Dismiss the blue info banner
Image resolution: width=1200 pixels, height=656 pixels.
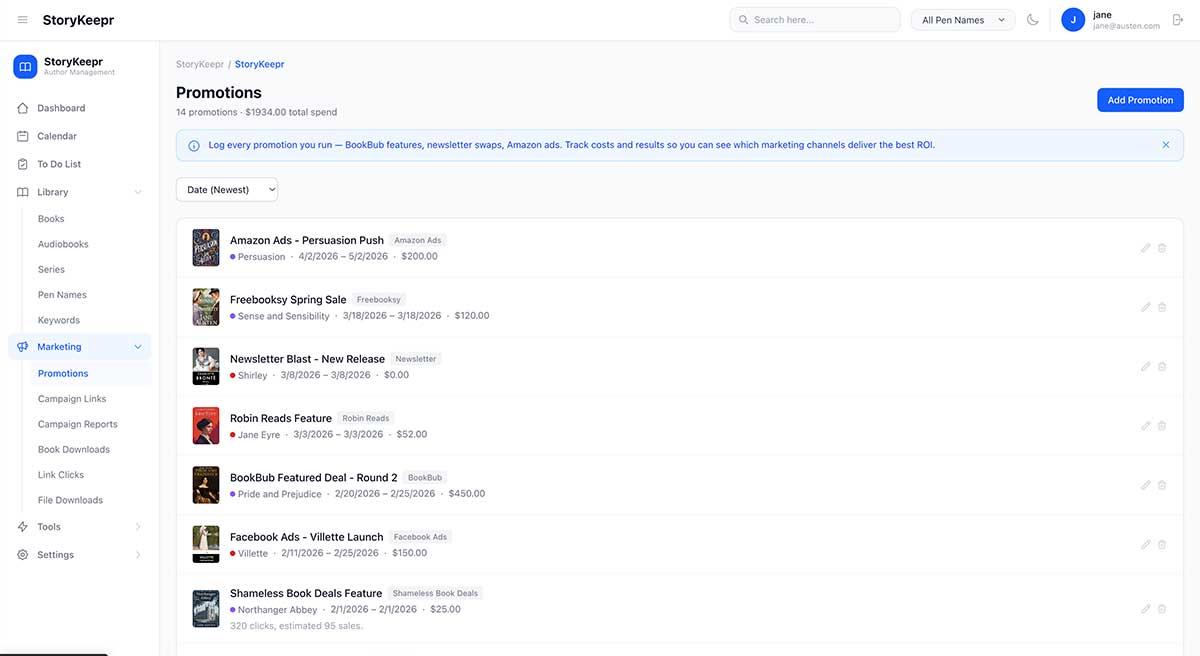click(x=1165, y=145)
